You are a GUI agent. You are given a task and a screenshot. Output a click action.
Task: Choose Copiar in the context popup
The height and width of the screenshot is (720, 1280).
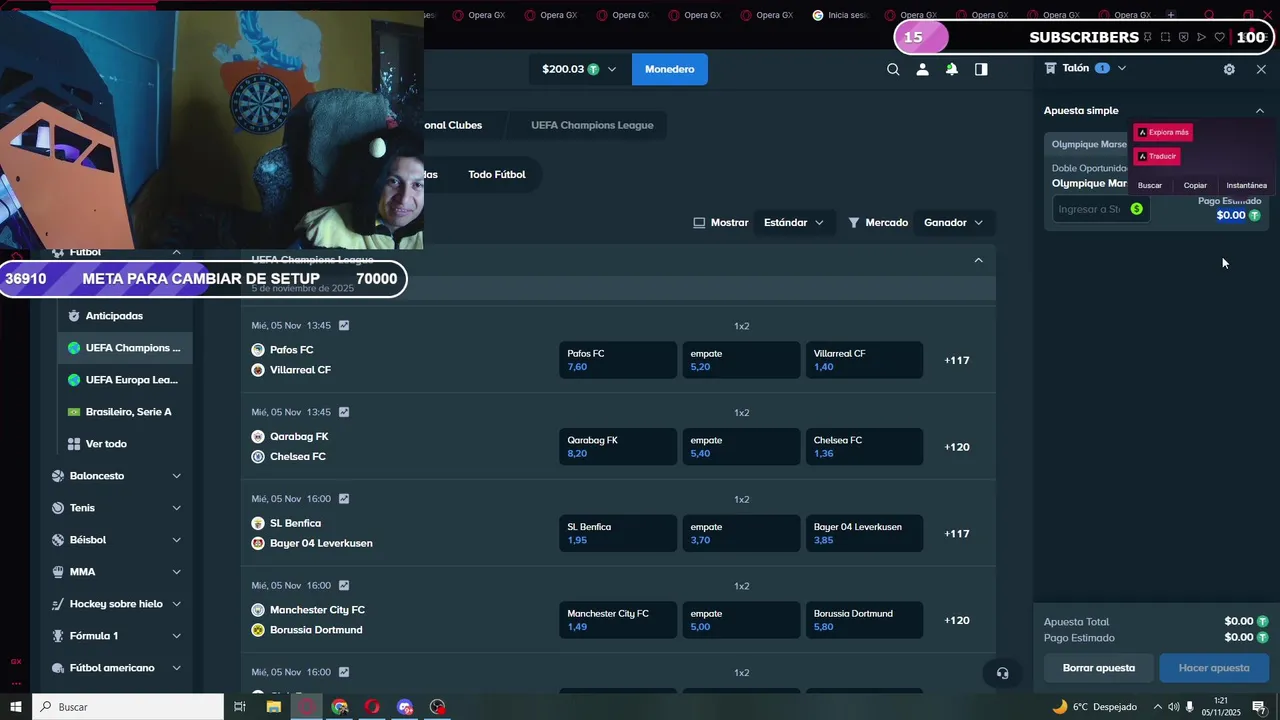[x=1195, y=185]
